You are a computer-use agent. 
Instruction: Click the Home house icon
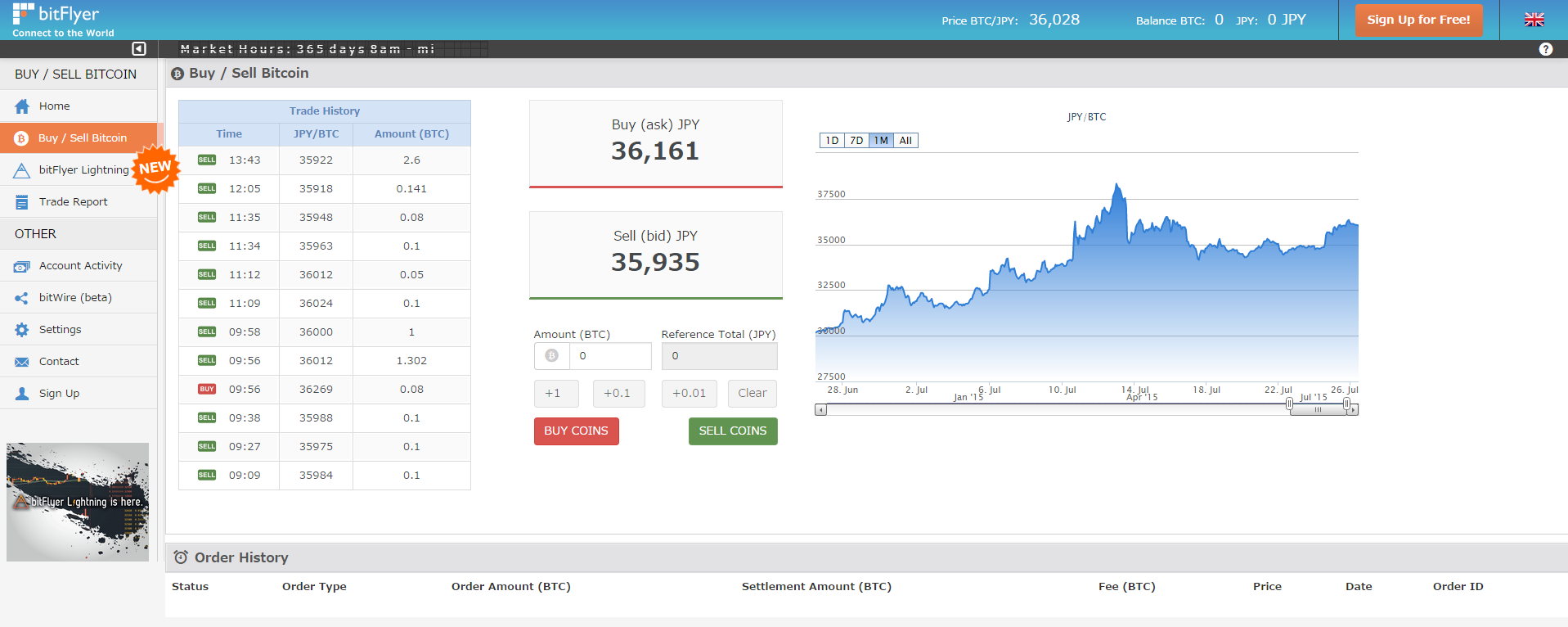point(22,106)
